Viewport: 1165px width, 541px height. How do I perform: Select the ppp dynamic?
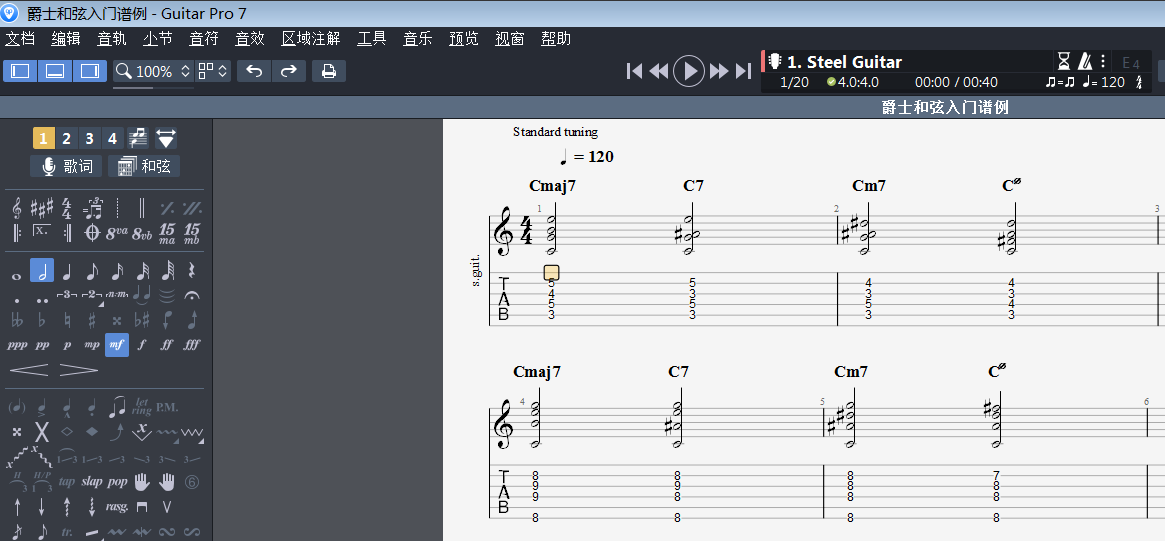16,345
